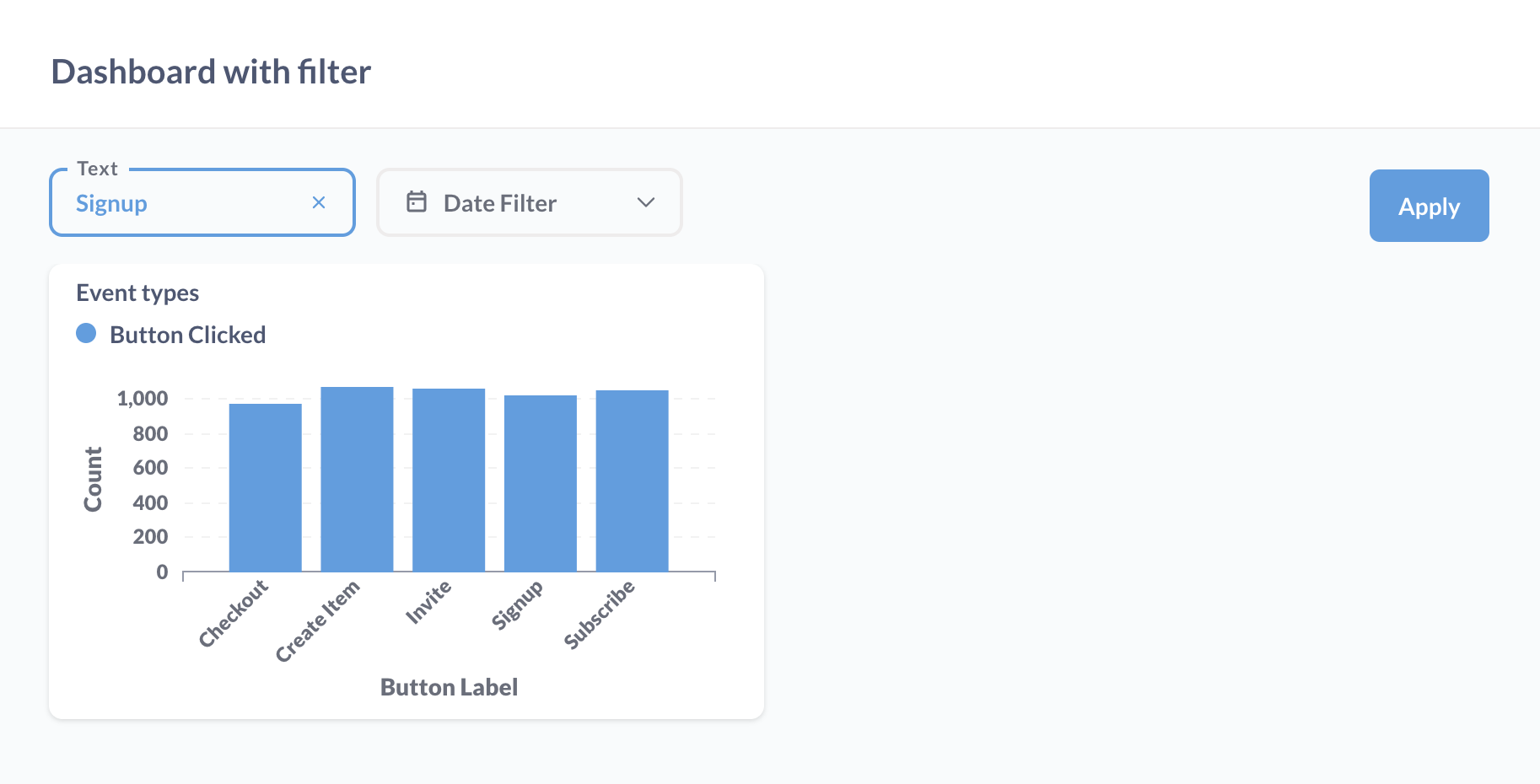The width and height of the screenshot is (1540, 784).
Task: Click the Checkout x-axis label
Action: tap(234, 613)
